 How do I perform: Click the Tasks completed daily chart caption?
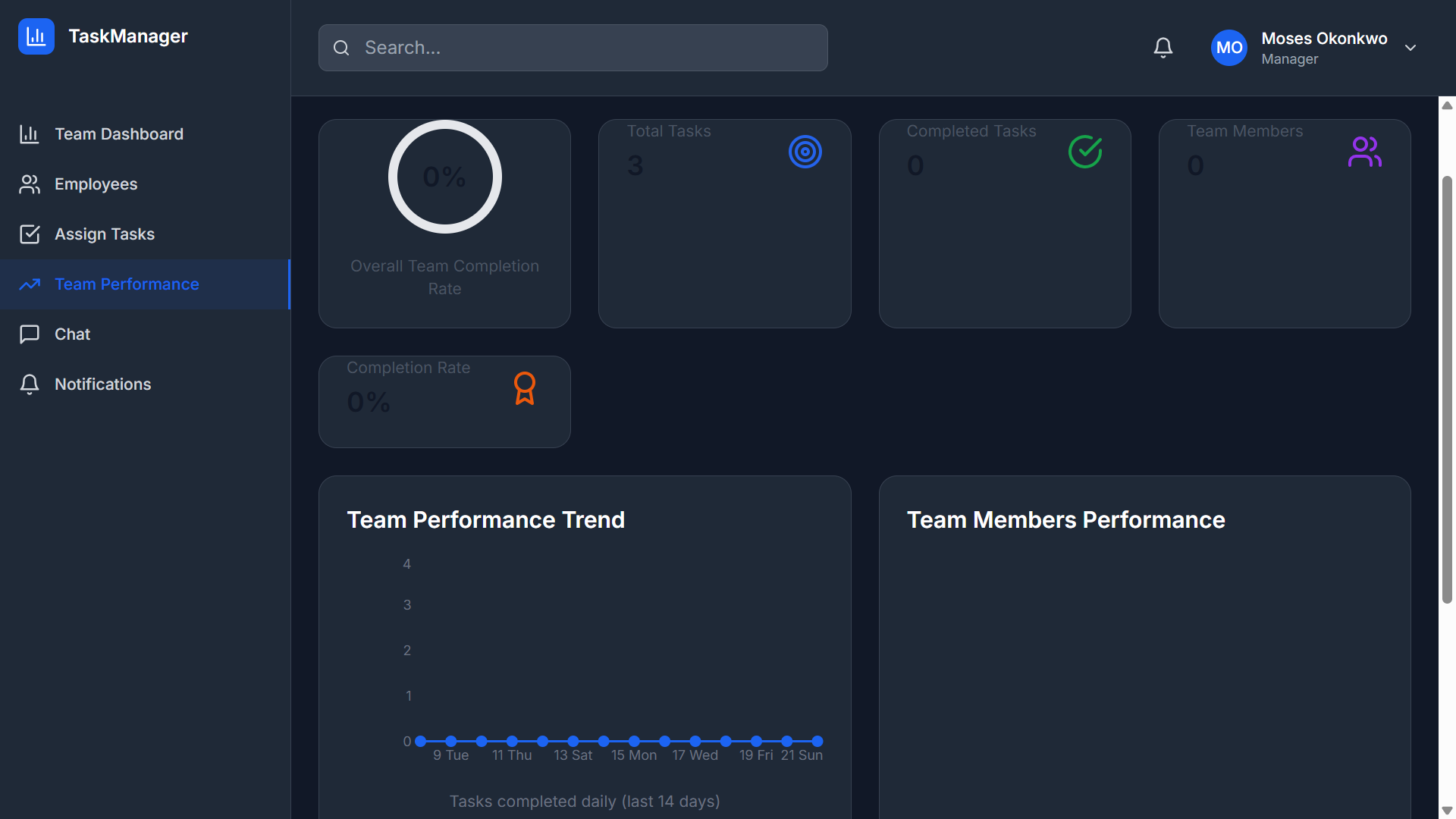pos(585,802)
